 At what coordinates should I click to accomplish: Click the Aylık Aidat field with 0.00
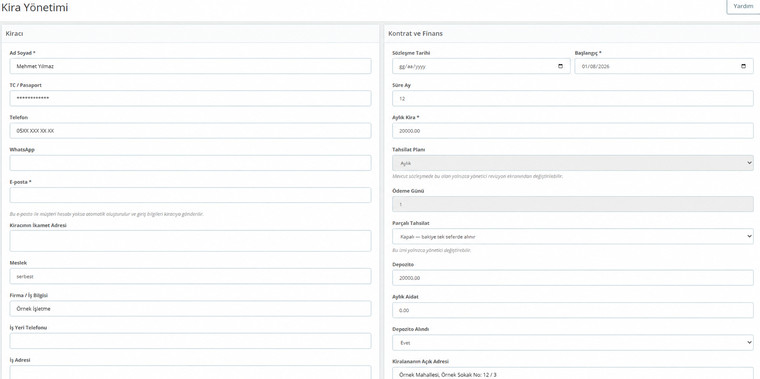572,310
